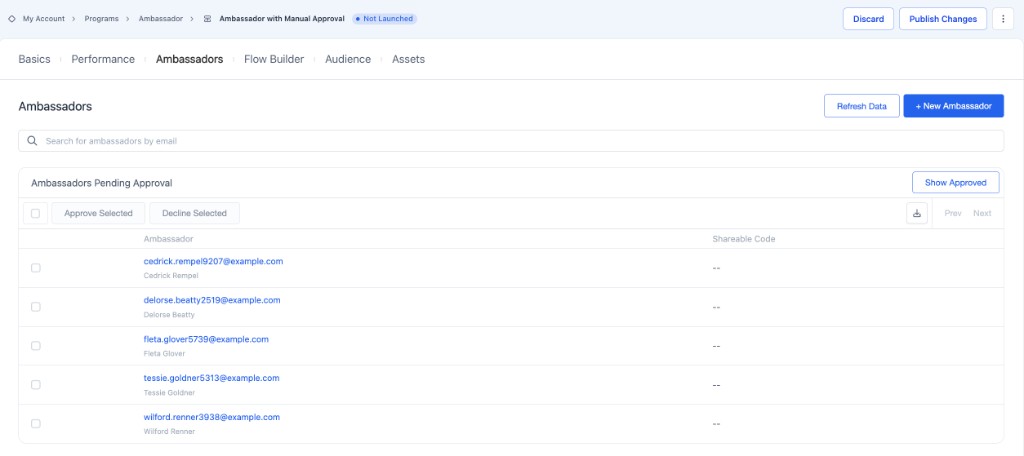Click Ambassadors Pending Approval heading
Screen dimensions: 1024x456
click(102, 183)
